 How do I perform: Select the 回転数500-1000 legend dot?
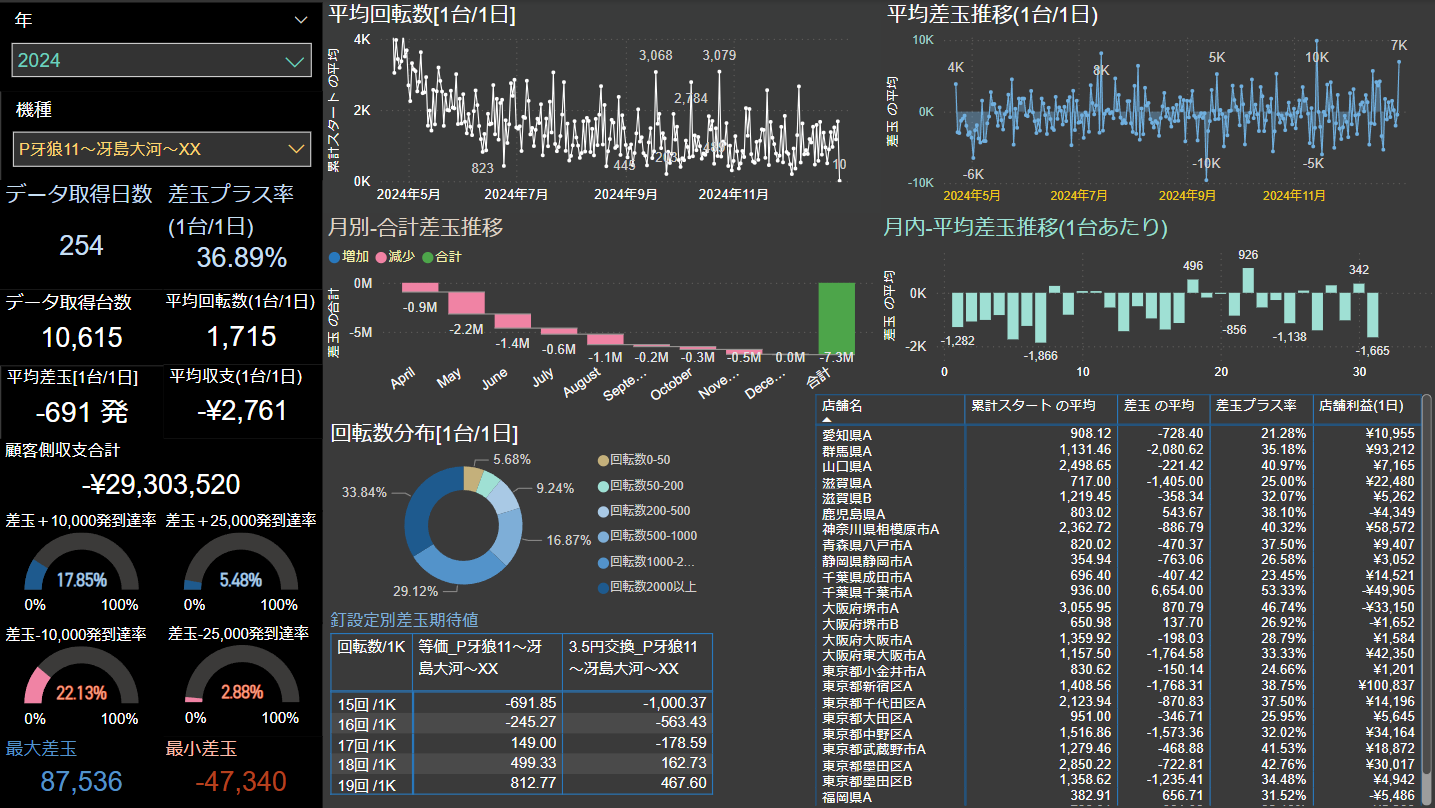point(602,536)
